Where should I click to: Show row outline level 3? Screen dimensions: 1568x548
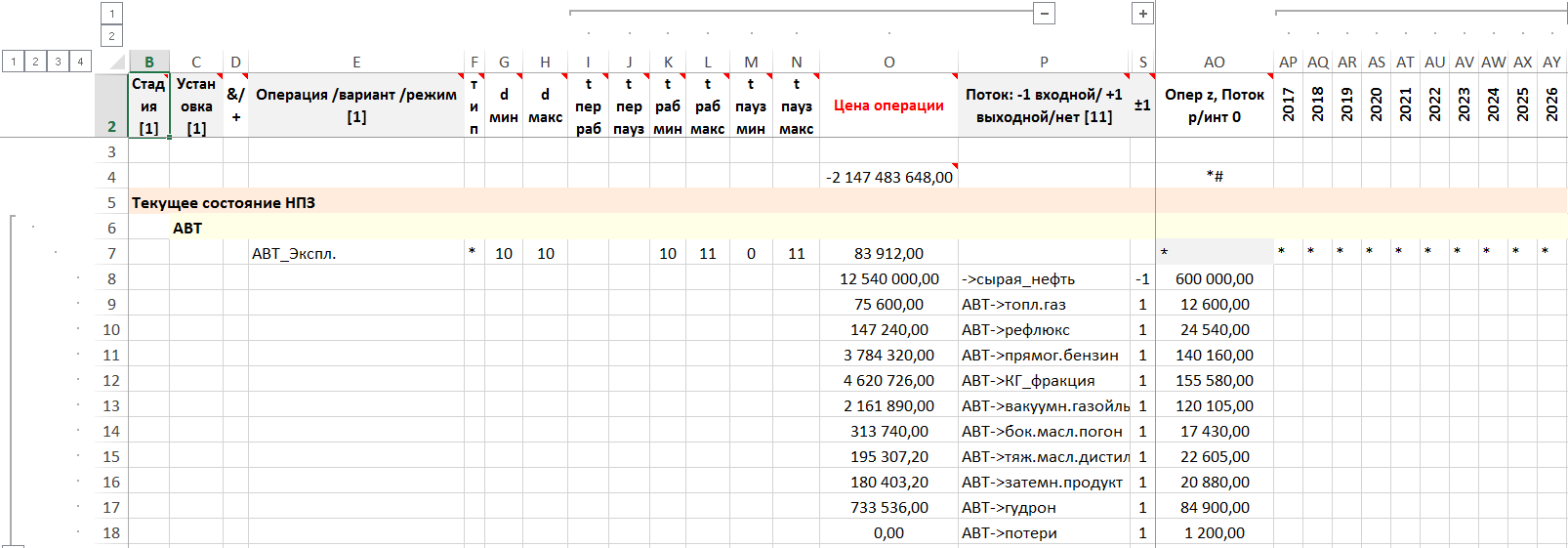[x=59, y=62]
